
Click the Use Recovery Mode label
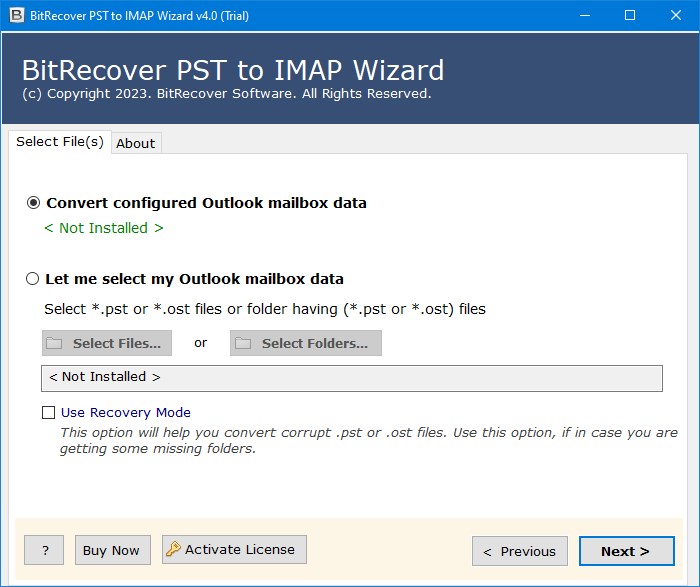126,412
